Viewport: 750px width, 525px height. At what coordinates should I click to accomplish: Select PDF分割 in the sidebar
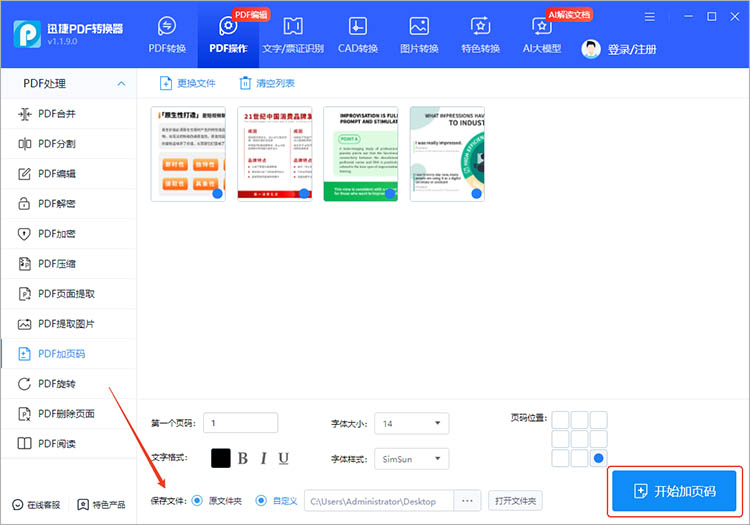(68, 143)
